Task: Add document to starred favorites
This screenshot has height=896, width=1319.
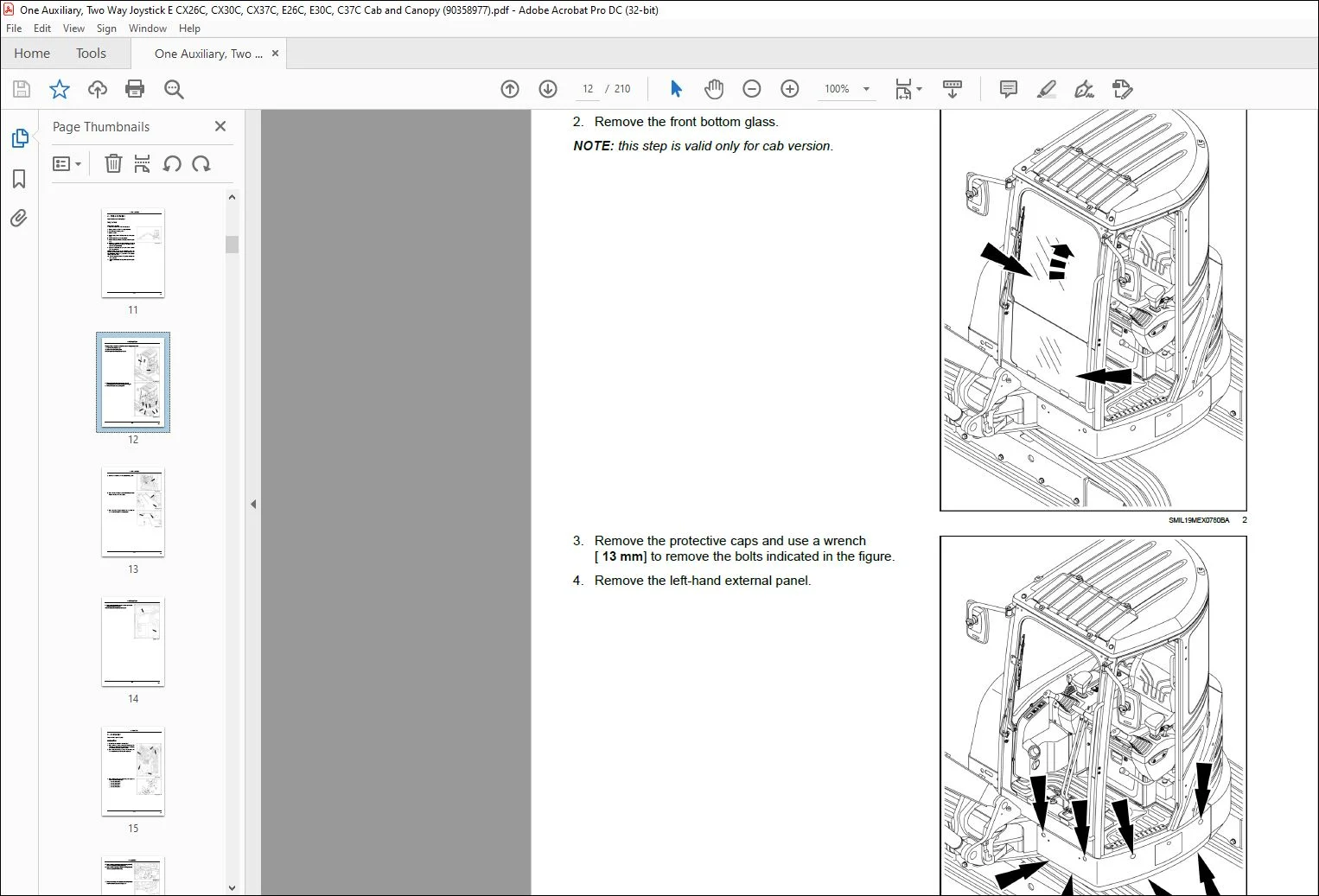Action: [60, 89]
